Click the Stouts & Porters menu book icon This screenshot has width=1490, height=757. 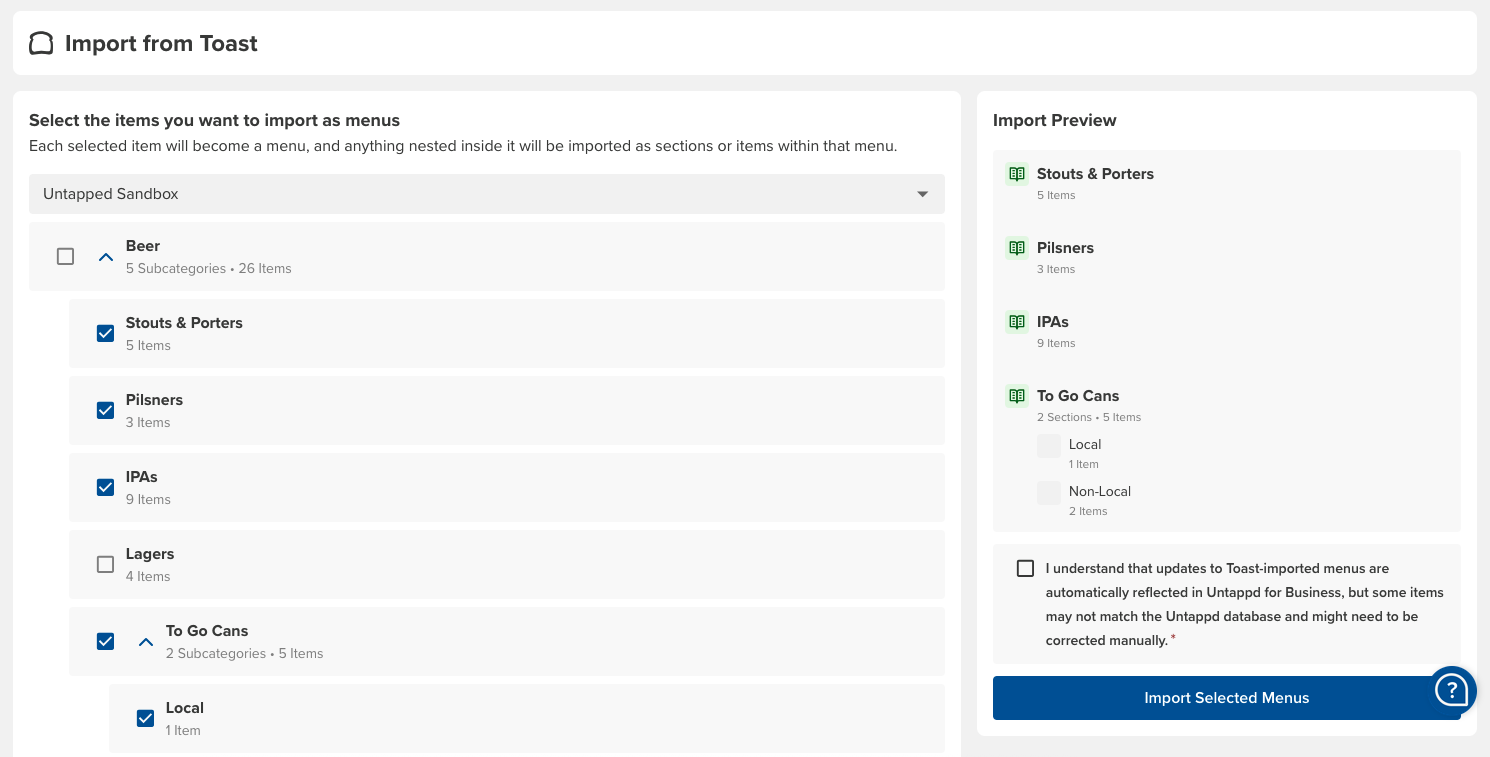point(1017,174)
